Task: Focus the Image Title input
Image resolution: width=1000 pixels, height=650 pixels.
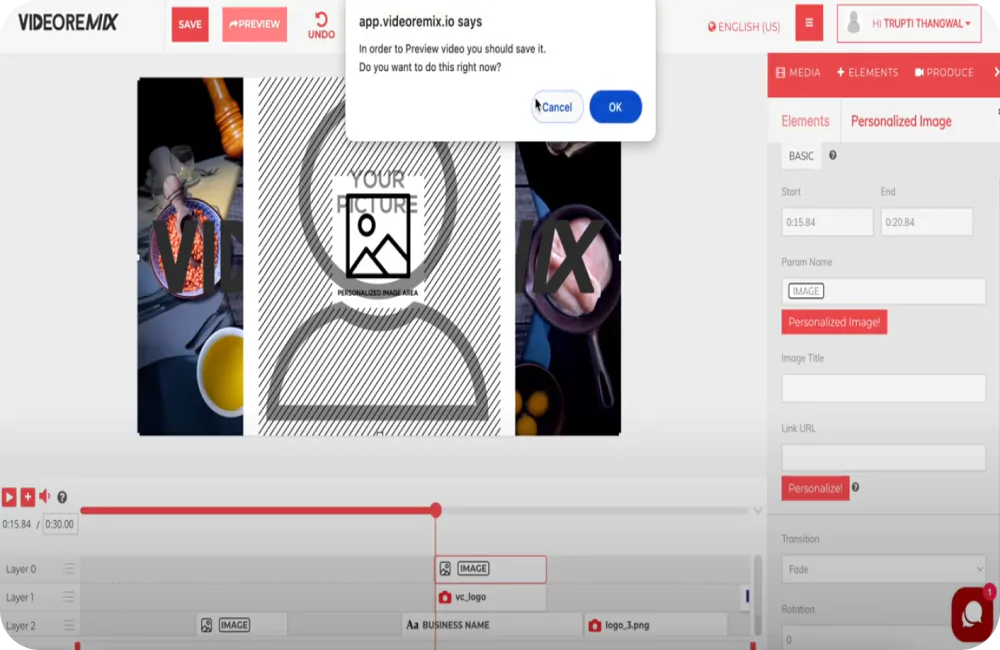Action: pos(883,388)
